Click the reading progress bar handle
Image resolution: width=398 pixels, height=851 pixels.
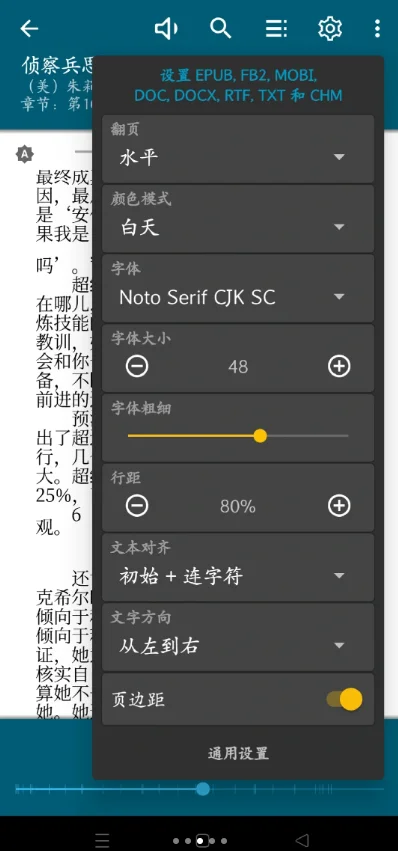pos(203,789)
